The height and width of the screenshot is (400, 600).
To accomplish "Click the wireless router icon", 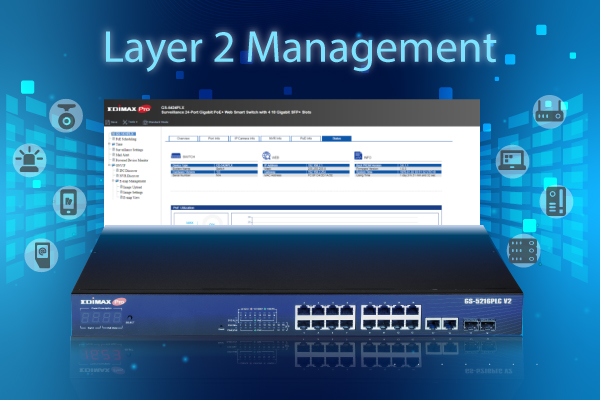I will 549,112.
